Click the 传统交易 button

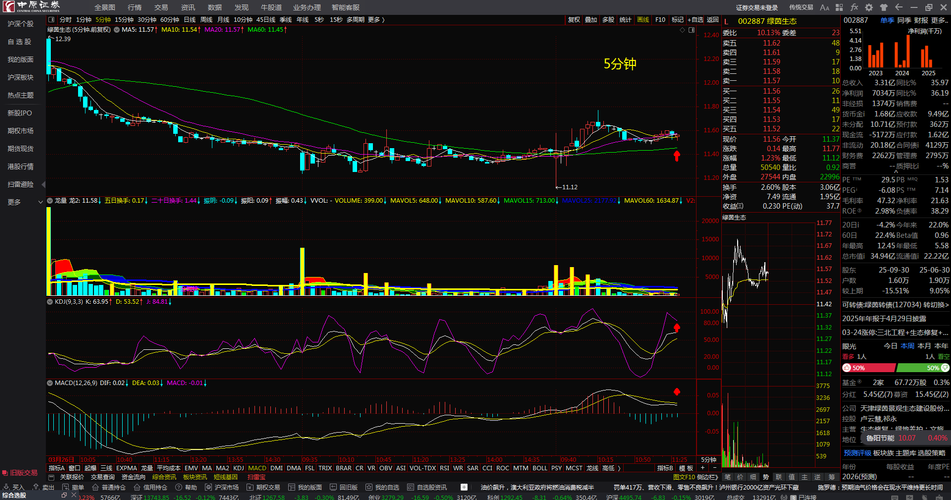801,7
